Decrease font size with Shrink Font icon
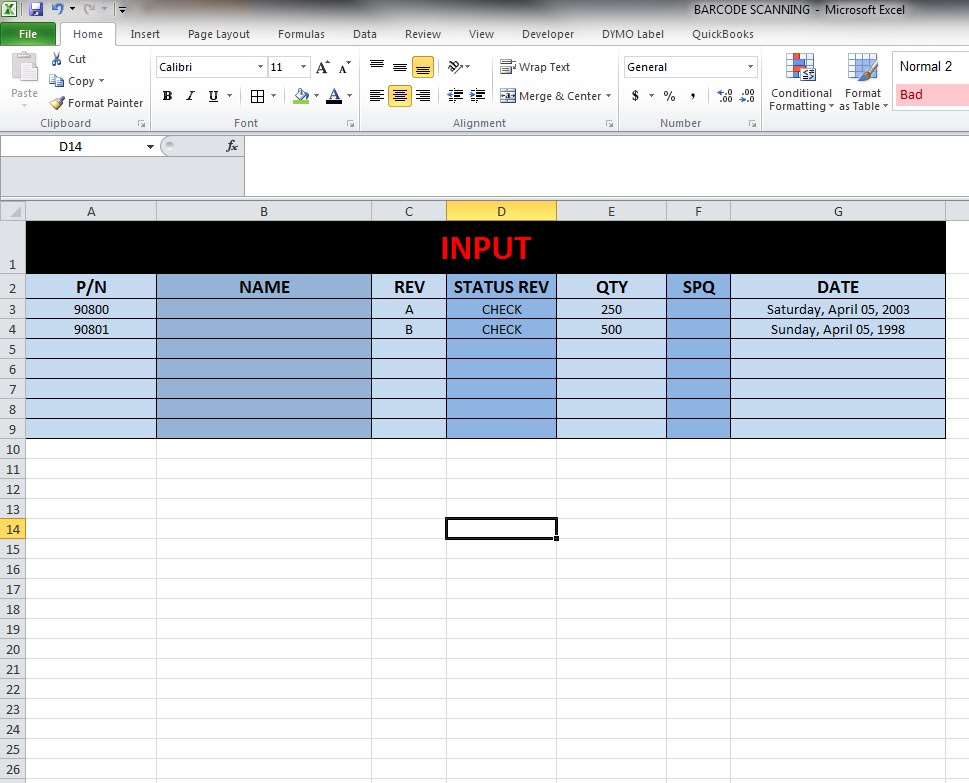The height and width of the screenshot is (783, 969). tap(344, 67)
